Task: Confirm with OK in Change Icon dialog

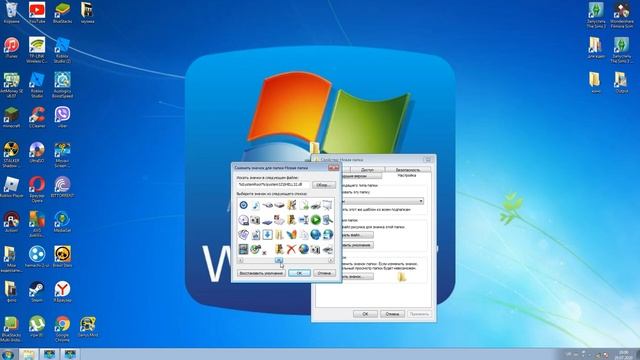Action: (299, 273)
